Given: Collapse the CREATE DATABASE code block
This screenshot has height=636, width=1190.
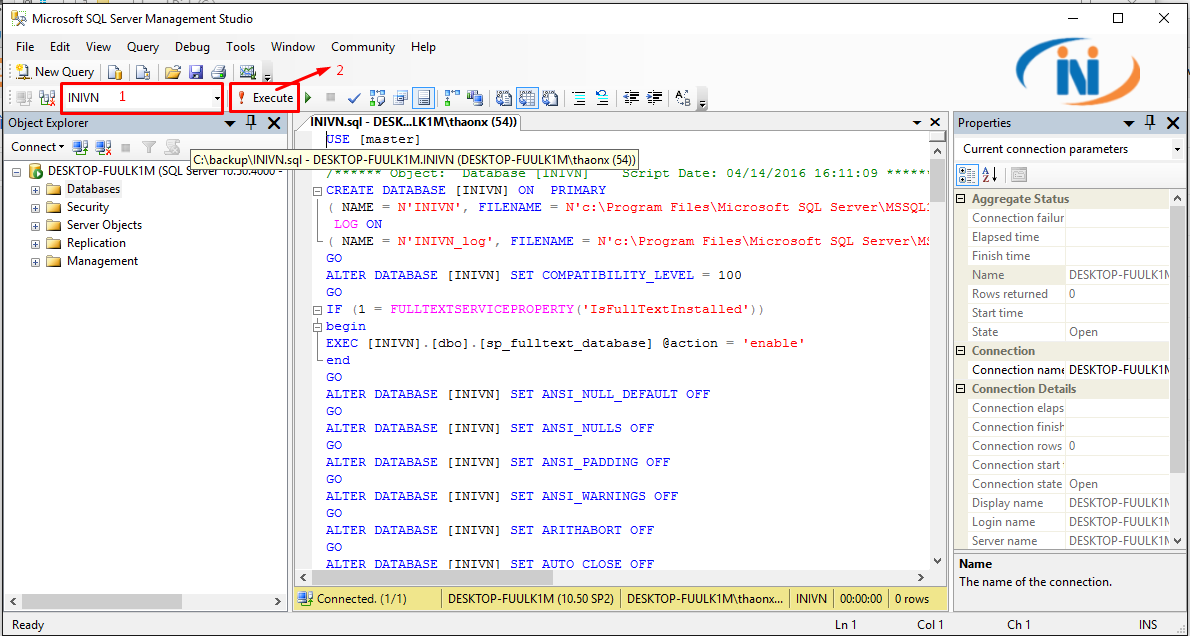Looking at the screenshot, I should [318, 191].
